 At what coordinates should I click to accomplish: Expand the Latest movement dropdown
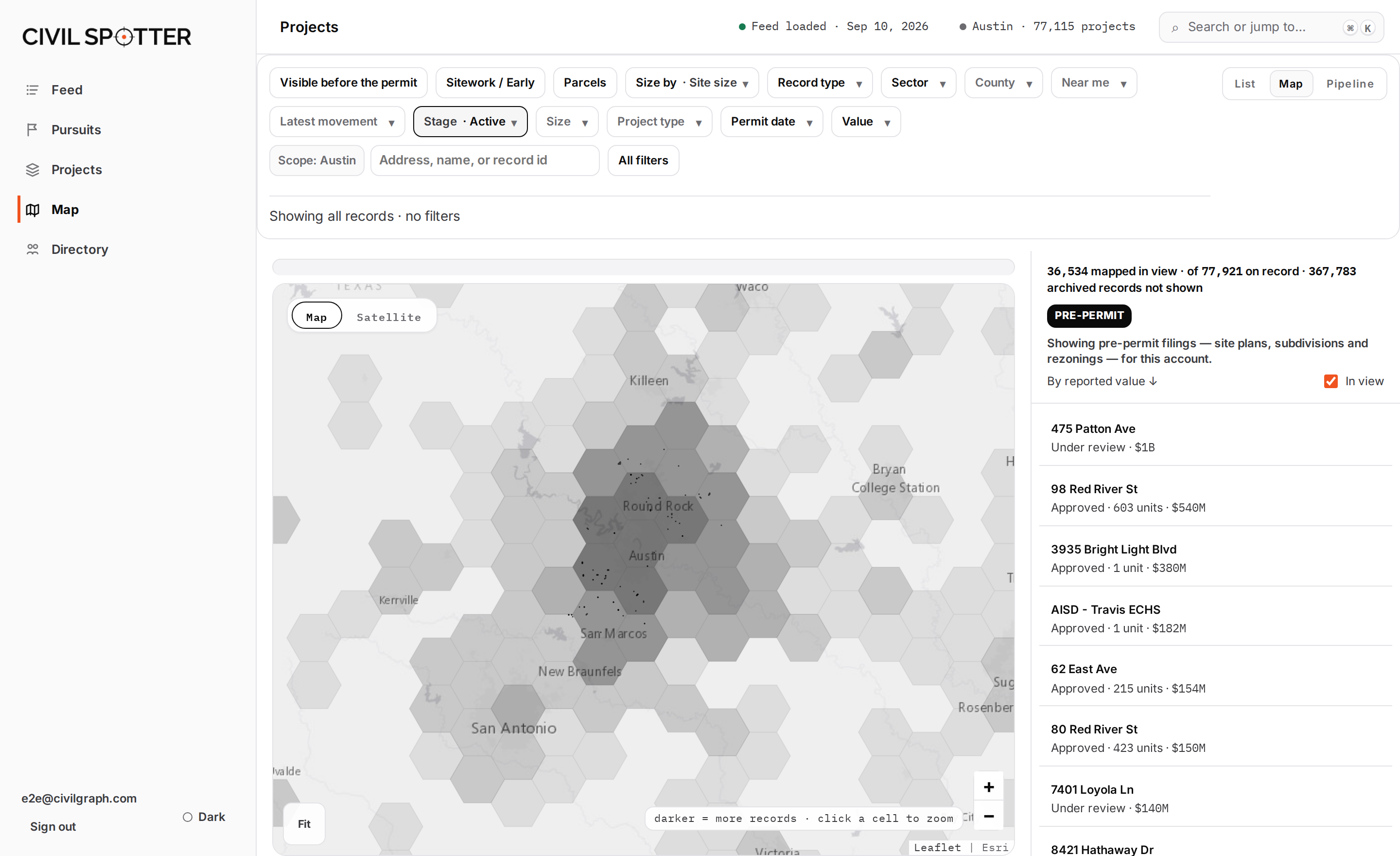[337, 122]
